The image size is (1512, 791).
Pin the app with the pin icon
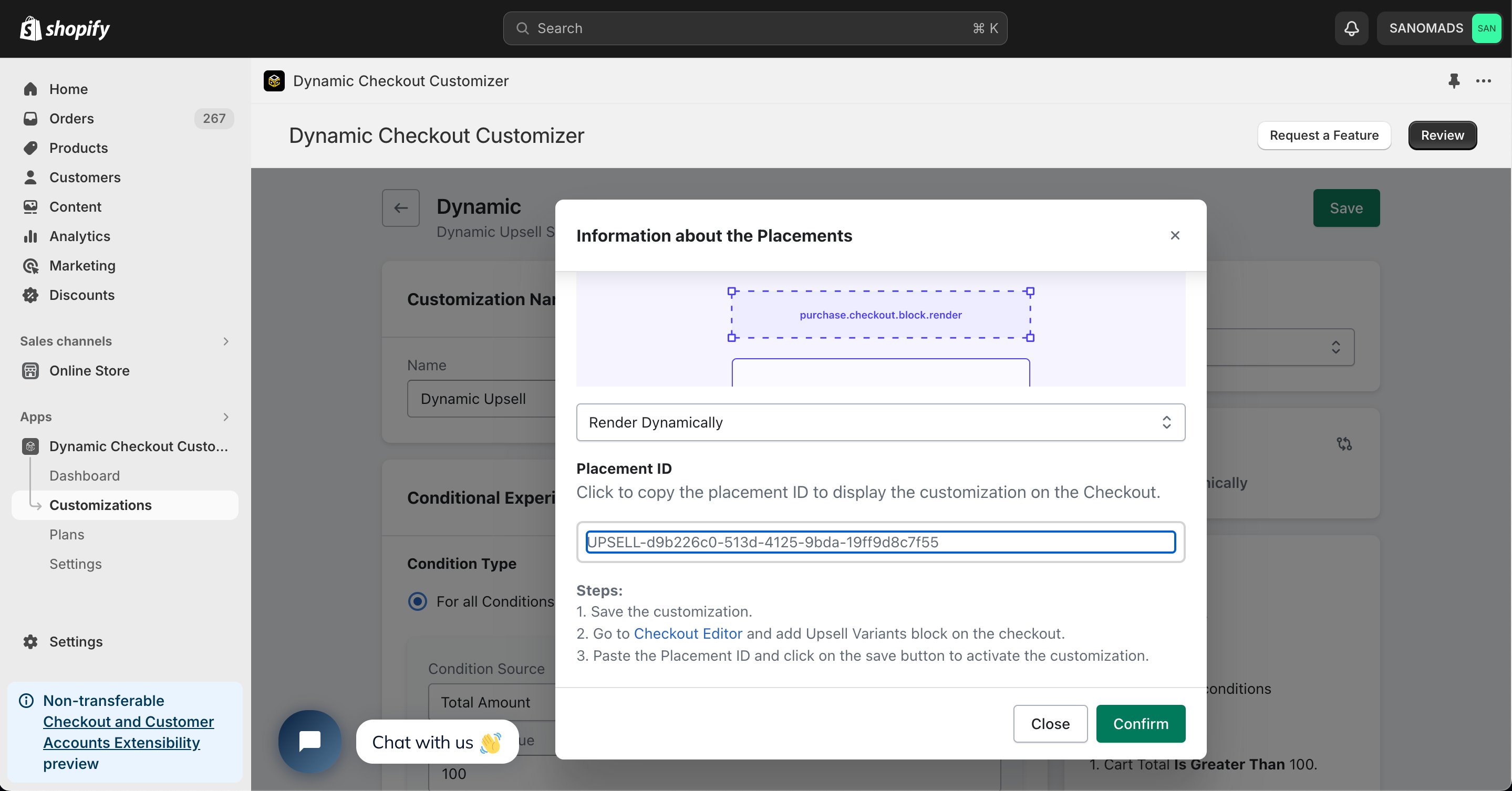click(1453, 80)
